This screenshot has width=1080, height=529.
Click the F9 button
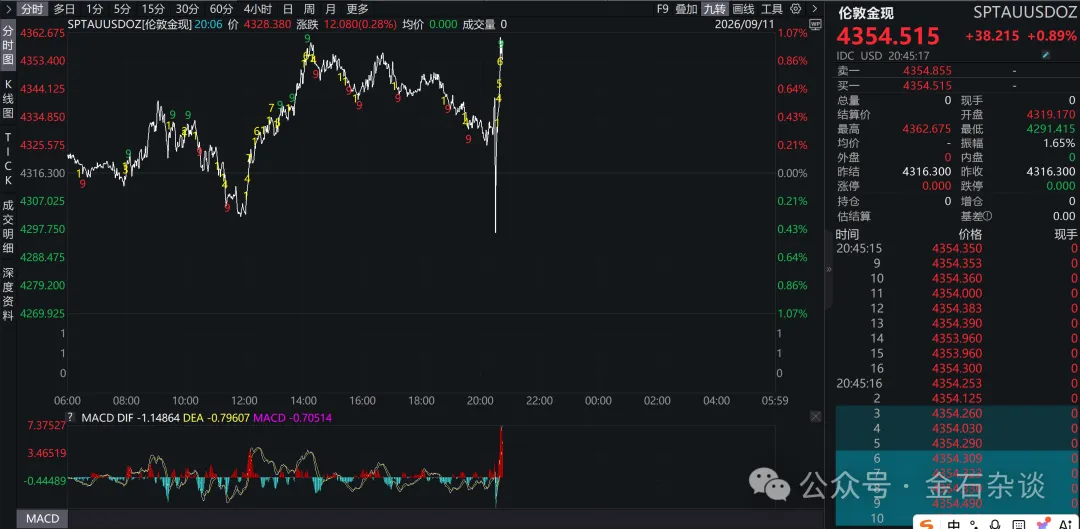(x=663, y=9)
